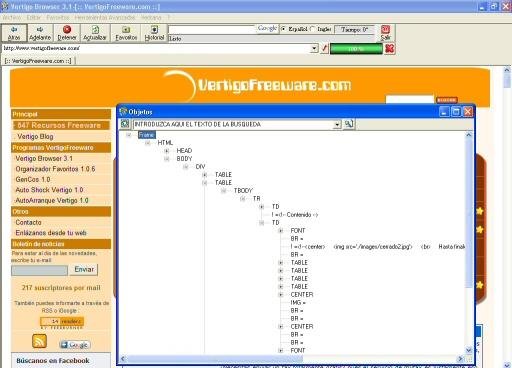Open the ? help menu
Image resolution: width=512 pixels, height=368 pixels.
[x=169, y=17]
